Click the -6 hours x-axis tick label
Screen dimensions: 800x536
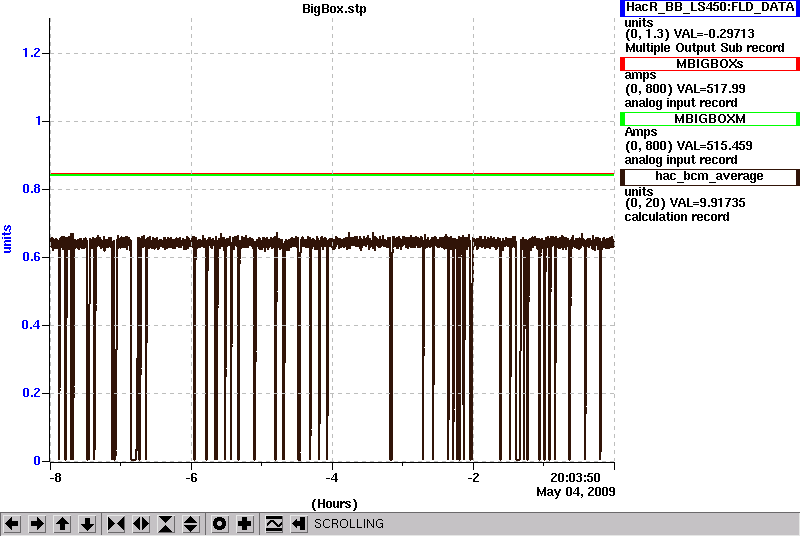[191, 478]
